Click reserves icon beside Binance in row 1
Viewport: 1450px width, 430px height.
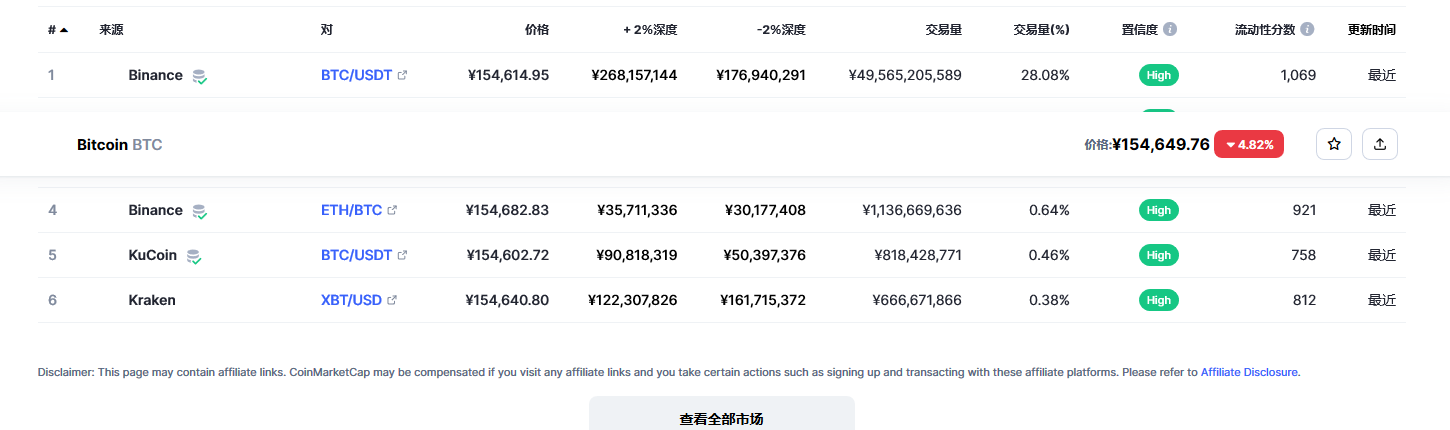(200, 76)
